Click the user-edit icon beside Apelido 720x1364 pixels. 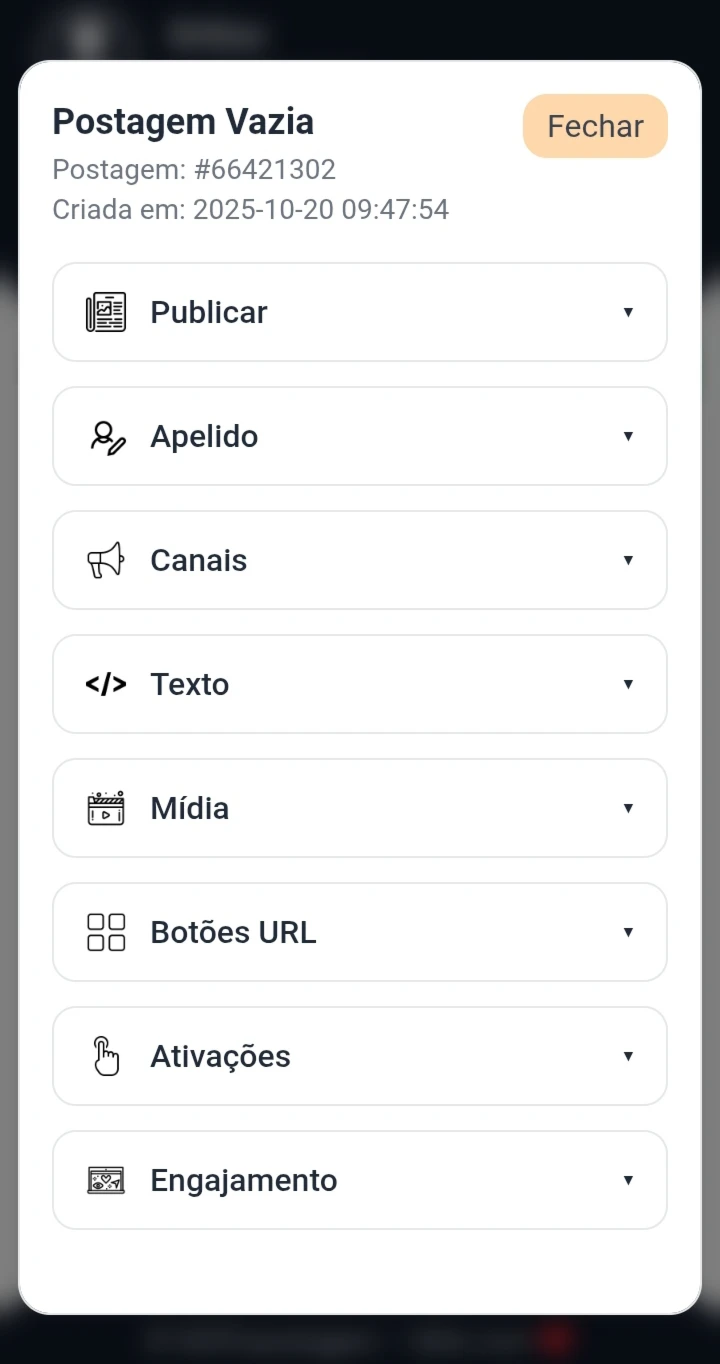click(x=106, y=437)
